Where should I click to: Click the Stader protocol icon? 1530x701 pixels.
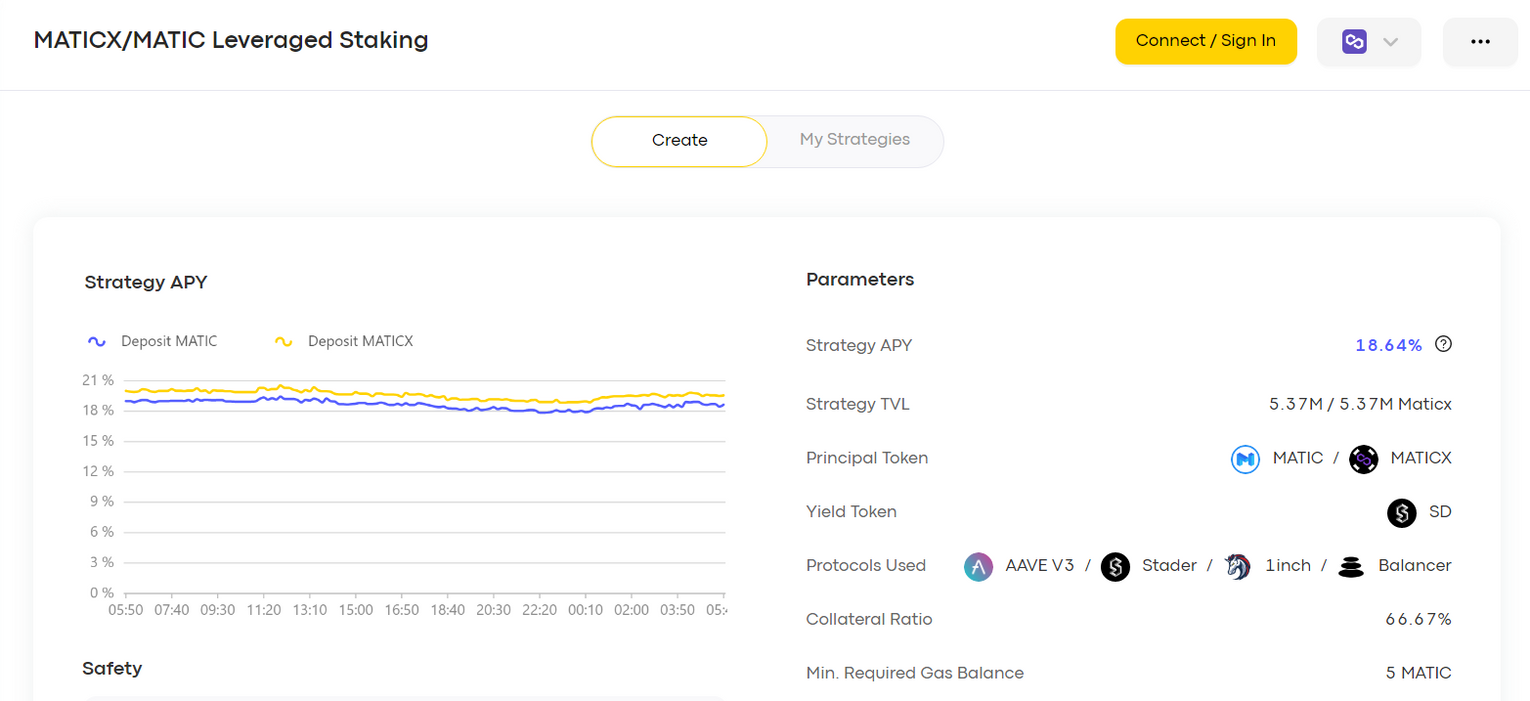(1115, 567)
